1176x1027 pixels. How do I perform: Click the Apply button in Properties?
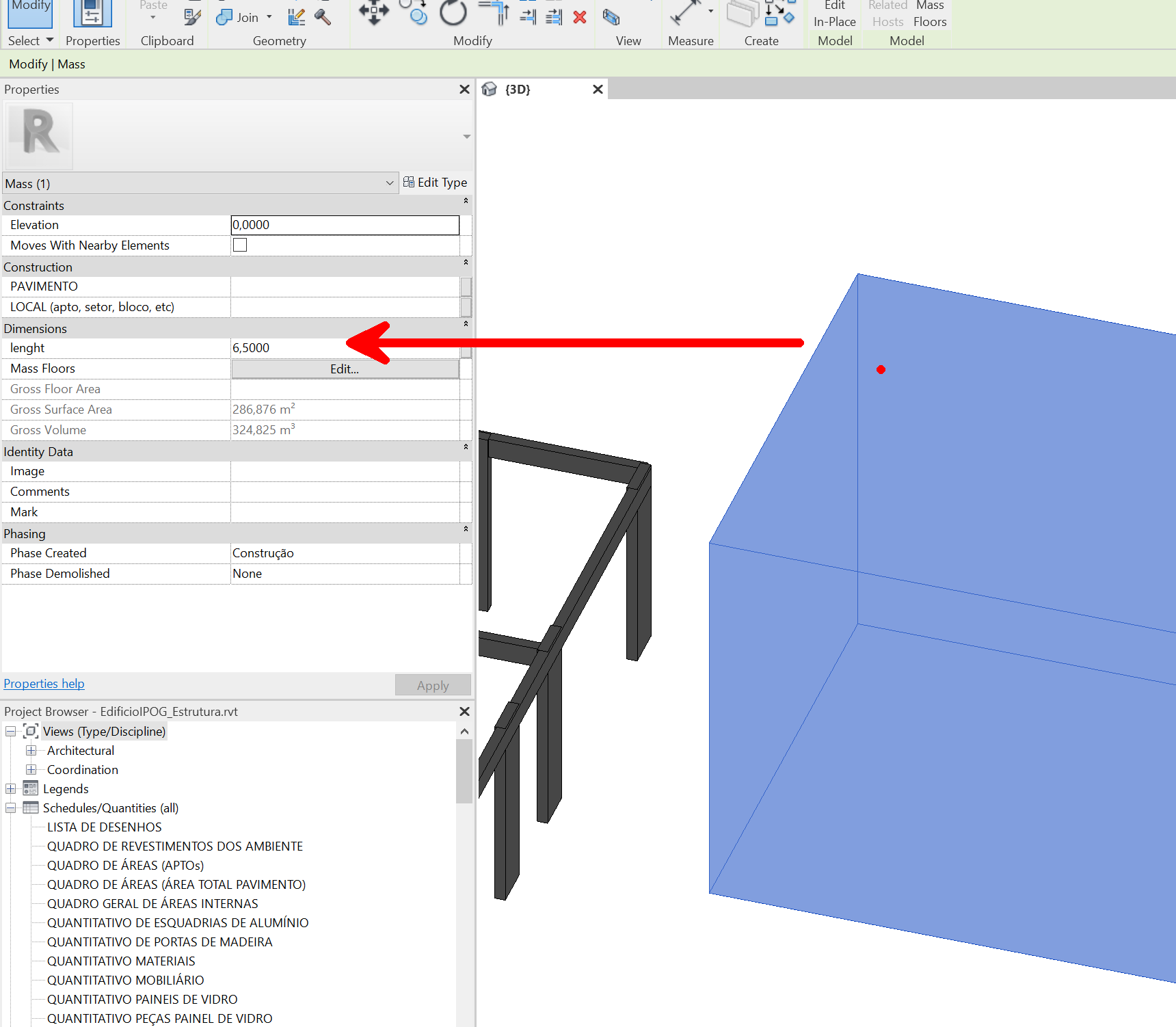pyautogui.click(x=433, y=684)
